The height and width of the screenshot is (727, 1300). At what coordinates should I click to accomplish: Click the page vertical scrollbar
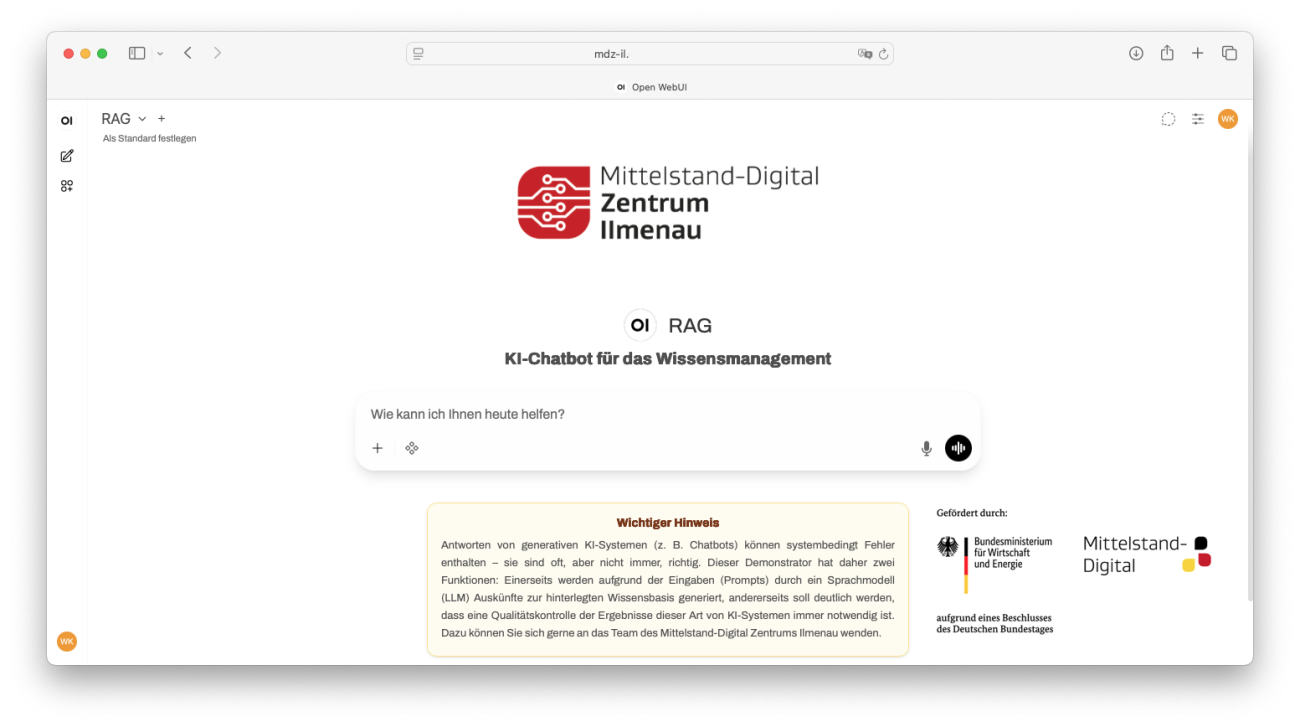1249,365
